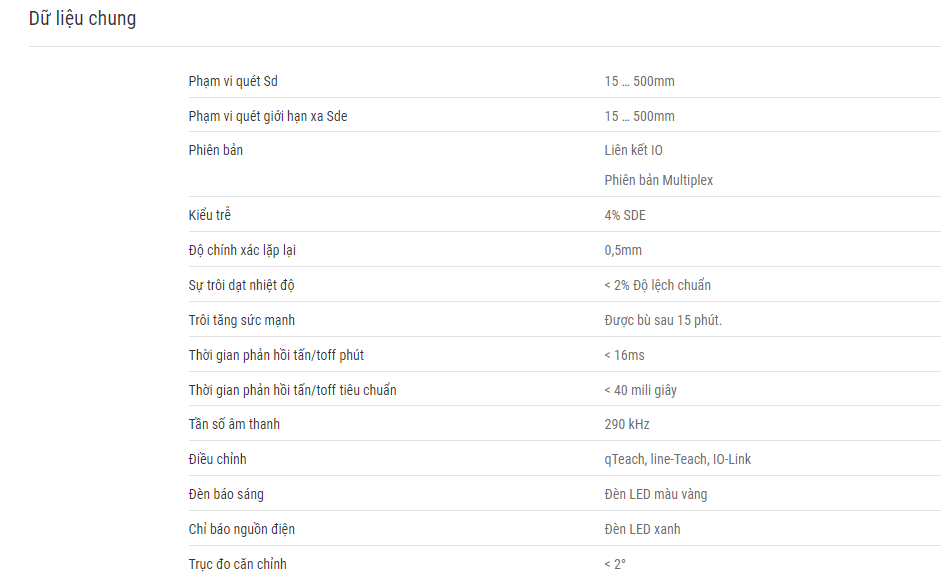This screenshot has width=941, height=587.
Task: Select the "Phiên bản" row label
Action: click(215, 150)
